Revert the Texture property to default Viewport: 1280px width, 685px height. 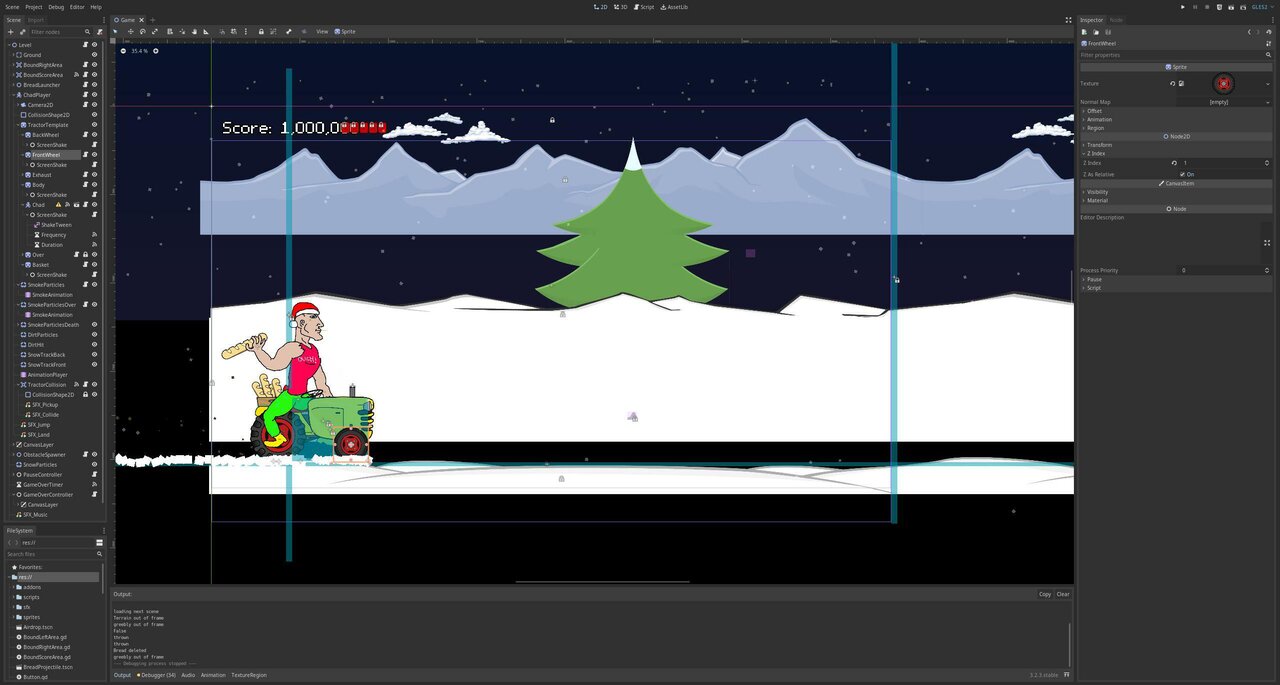point(1173,84)
